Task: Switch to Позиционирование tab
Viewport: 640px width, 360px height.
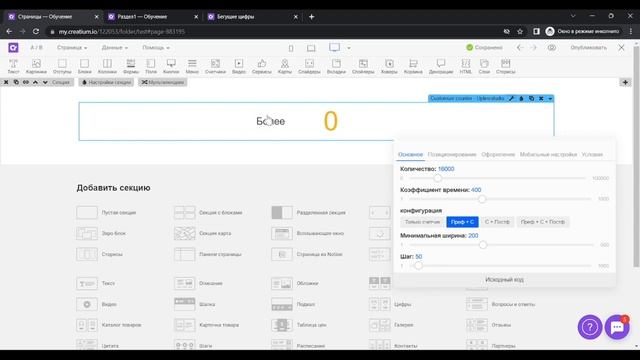Action: [452, 154]
